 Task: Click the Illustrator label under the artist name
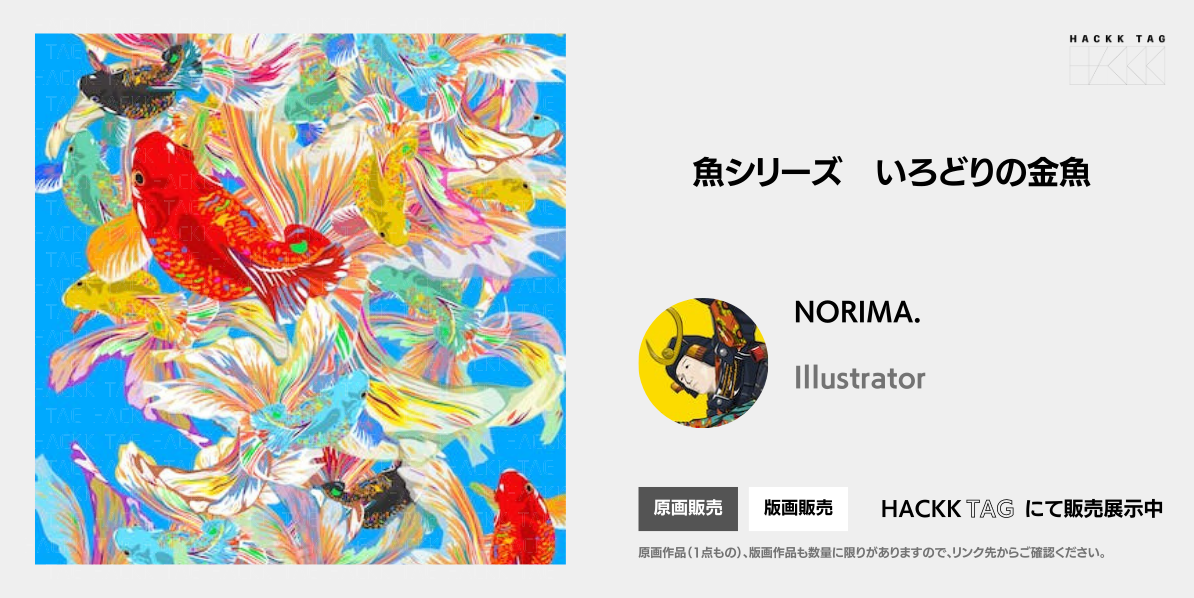(860, 378)
